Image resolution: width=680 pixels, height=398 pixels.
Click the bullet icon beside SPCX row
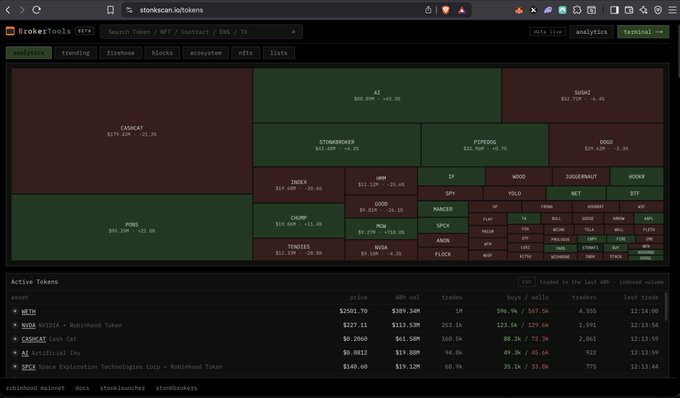15,367
